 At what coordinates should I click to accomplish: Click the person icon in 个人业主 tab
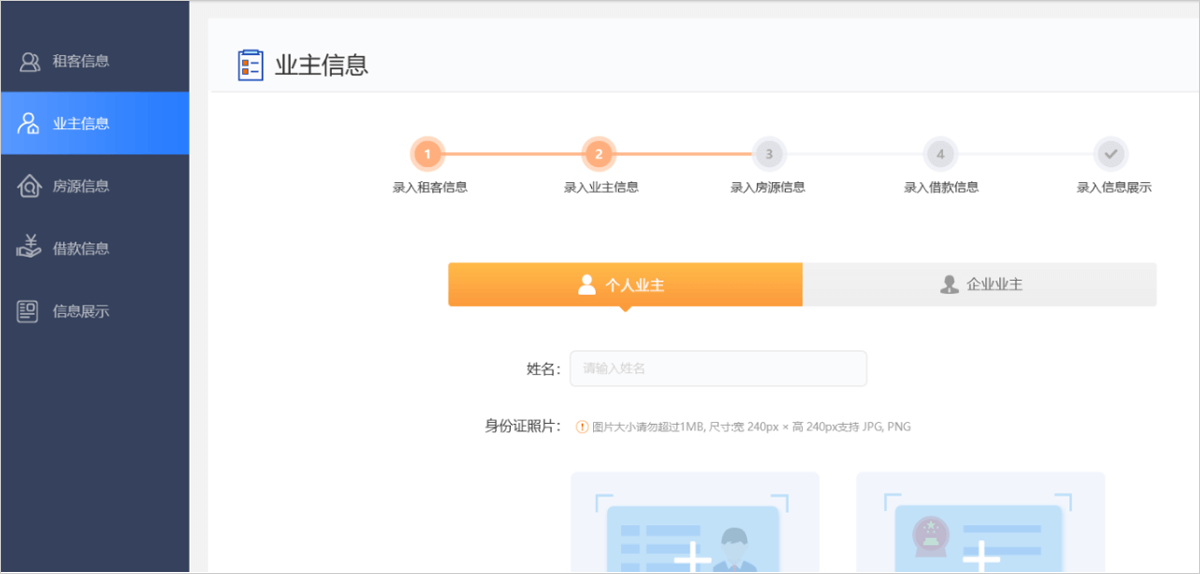(x=587, y=284)
